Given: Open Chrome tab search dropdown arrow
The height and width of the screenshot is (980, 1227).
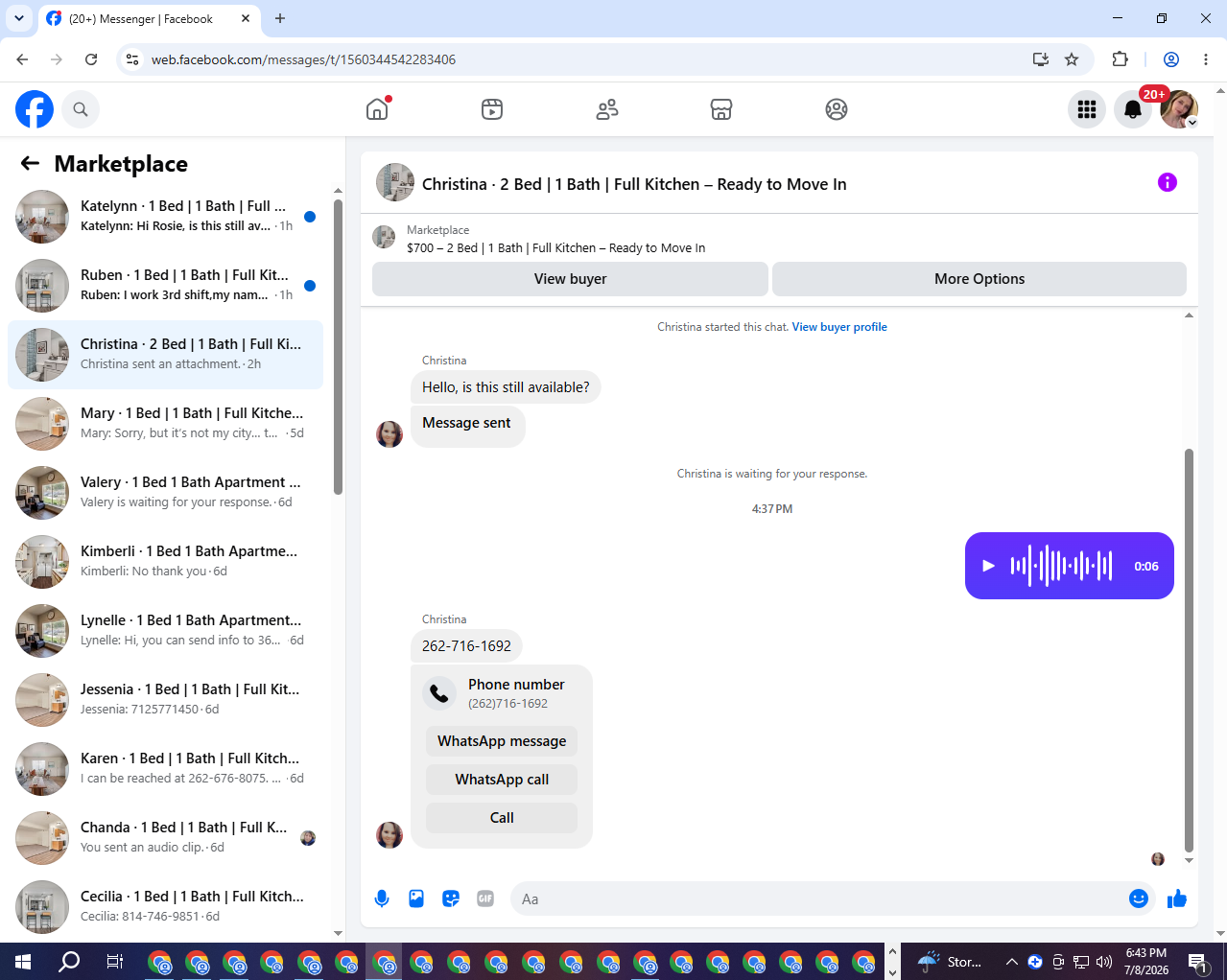Looking at the screenshot, I should (18, 18).
